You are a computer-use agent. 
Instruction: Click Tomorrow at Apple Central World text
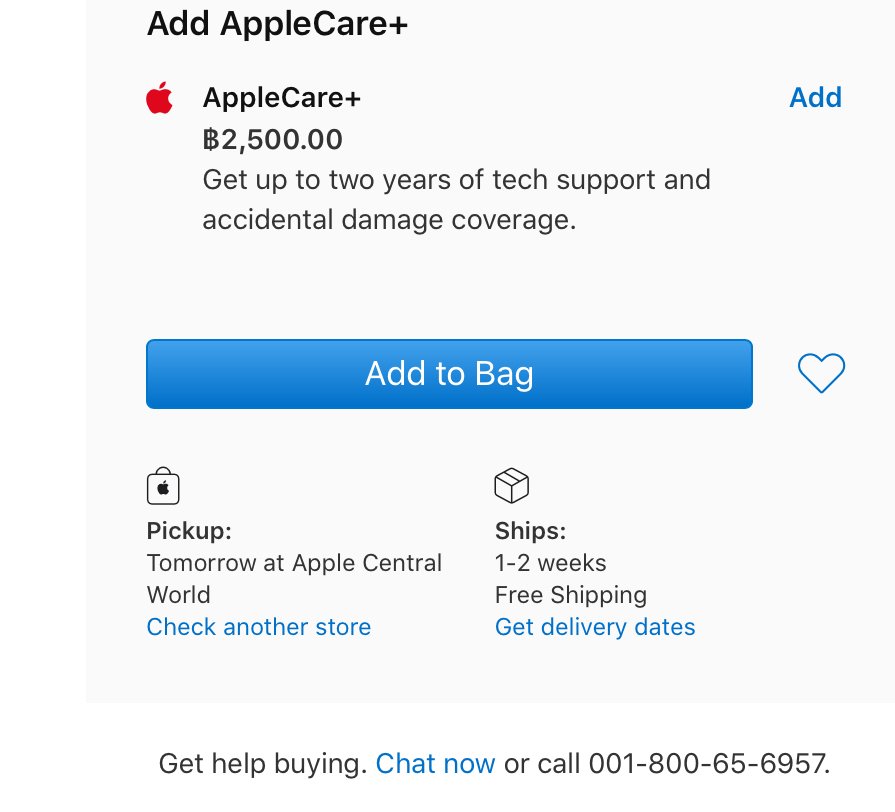[x=294, y=579]
